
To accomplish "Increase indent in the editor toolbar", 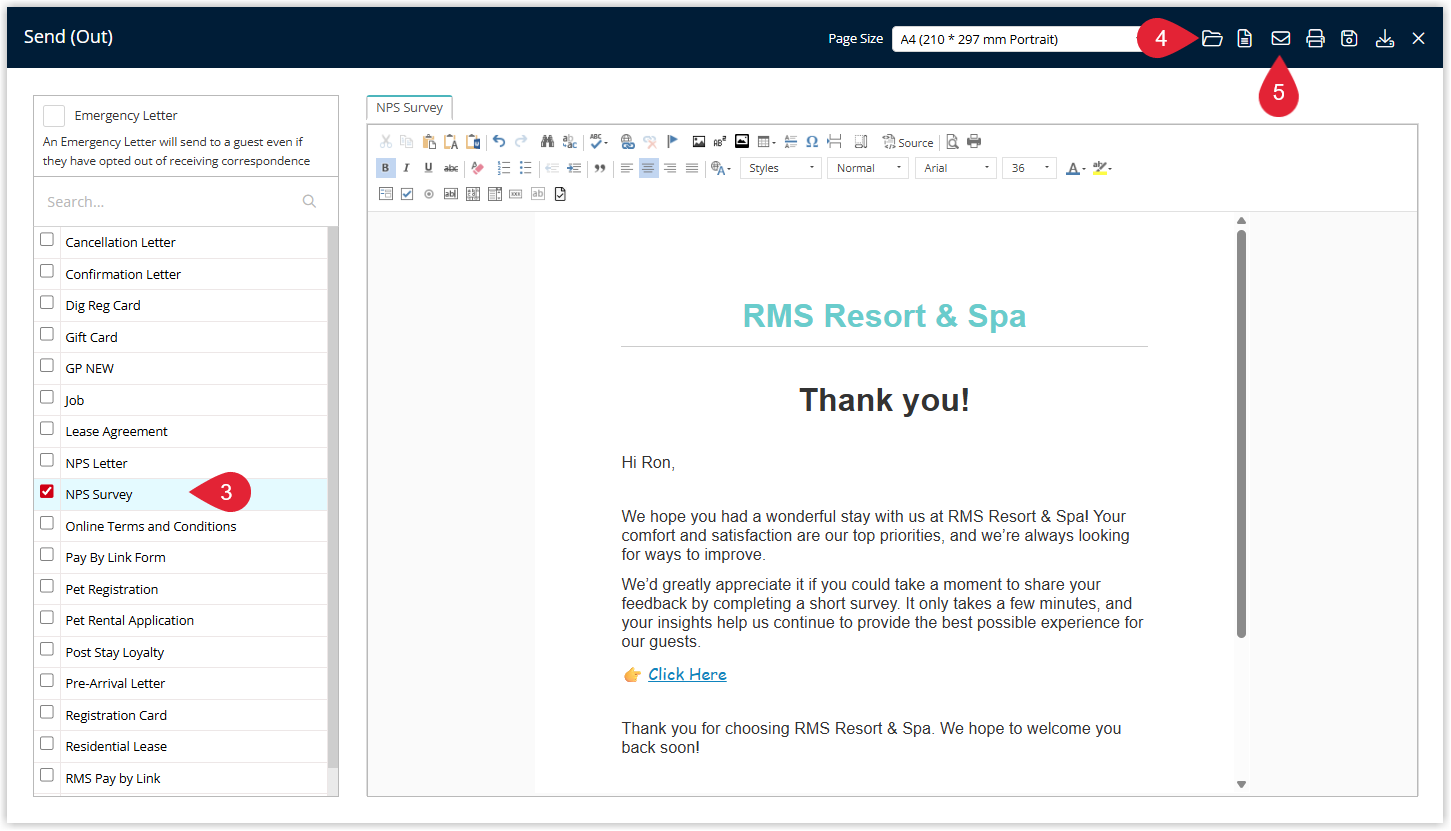I will (x=574, y=168).
